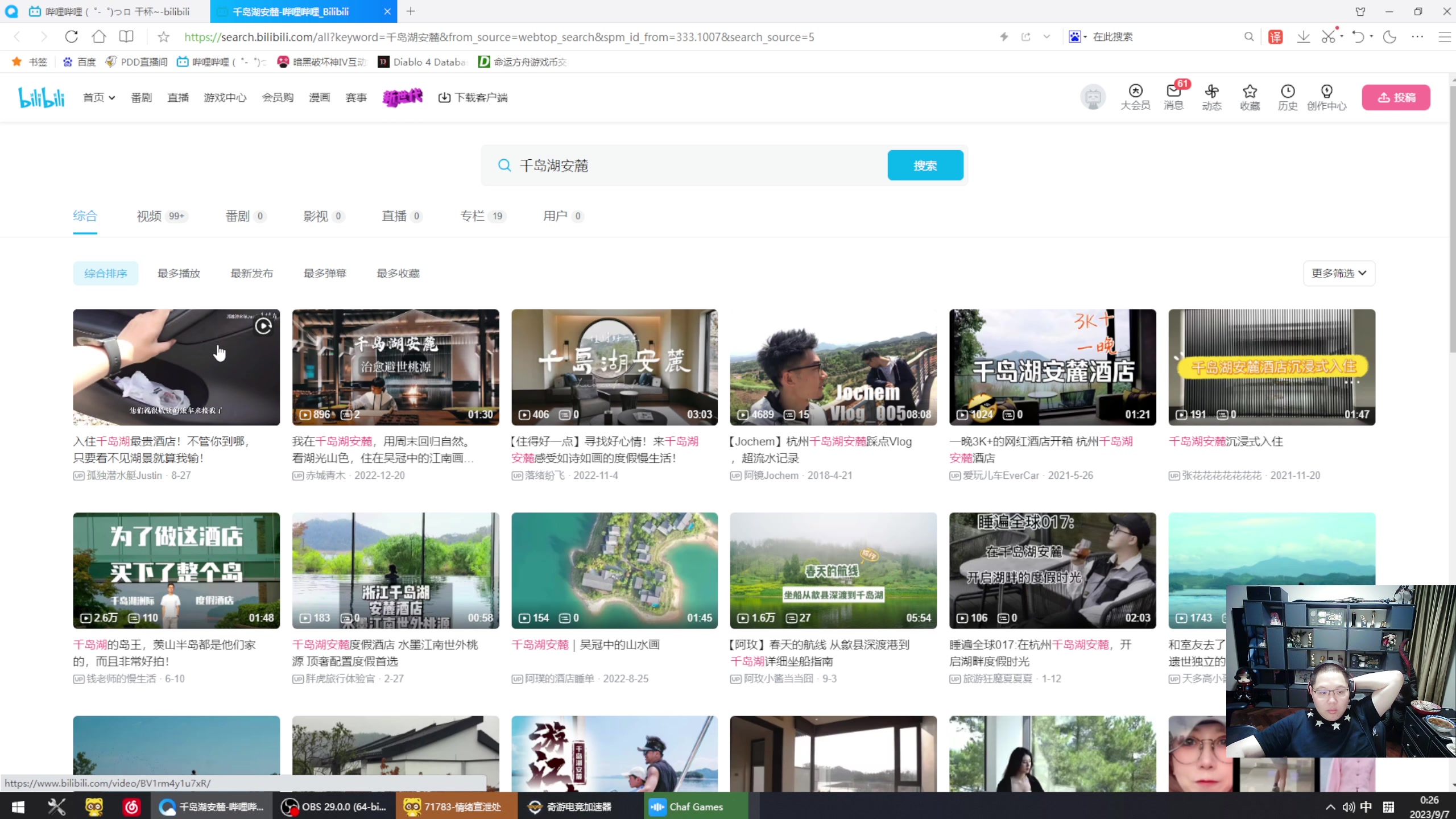This screenshot has width=1456, height=819.
Task: Select the 番剧 results tab
Action: pos(245,216)
